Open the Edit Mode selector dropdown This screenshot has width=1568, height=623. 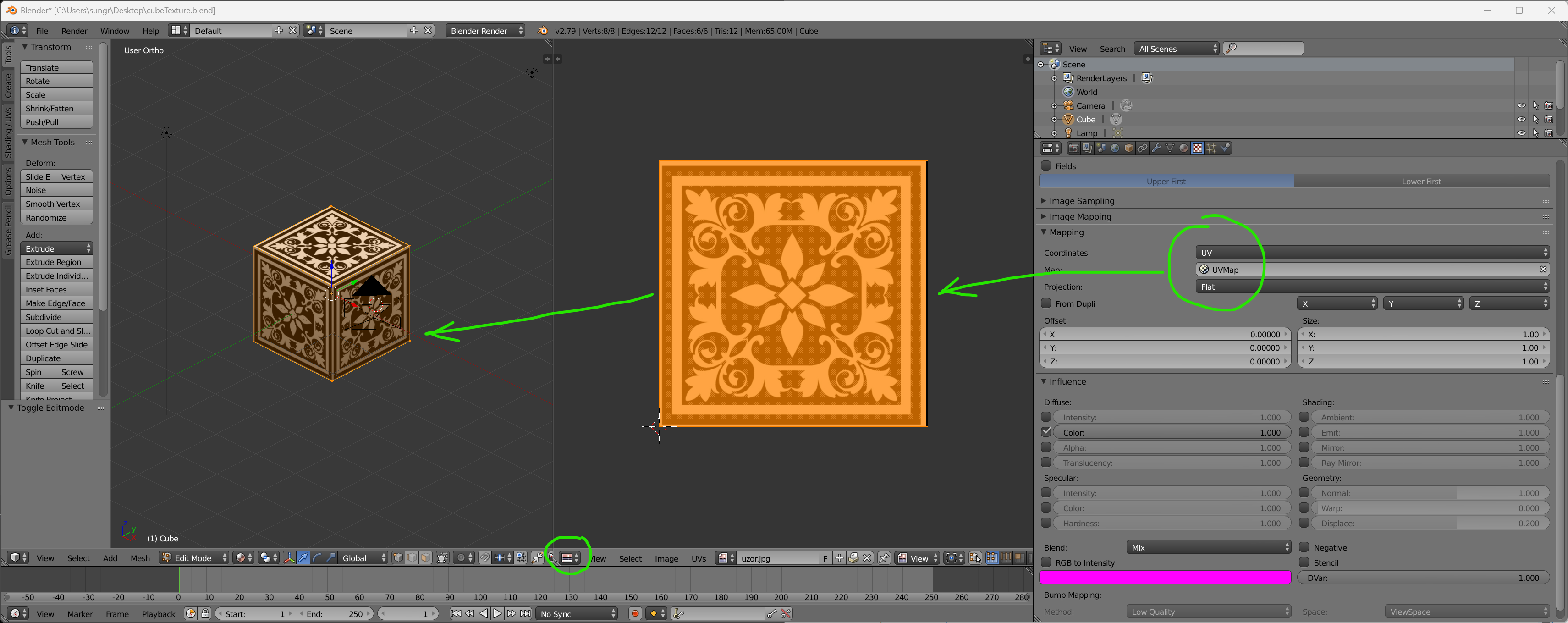(194, 558)
